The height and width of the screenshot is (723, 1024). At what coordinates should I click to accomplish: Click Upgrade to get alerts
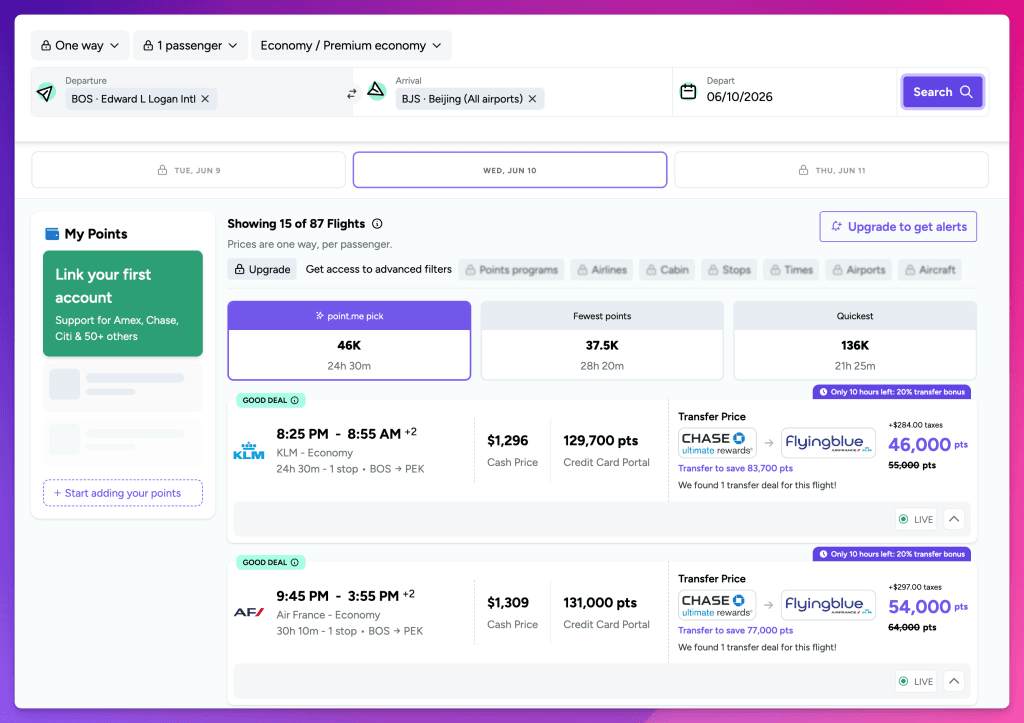click(898, 227)
